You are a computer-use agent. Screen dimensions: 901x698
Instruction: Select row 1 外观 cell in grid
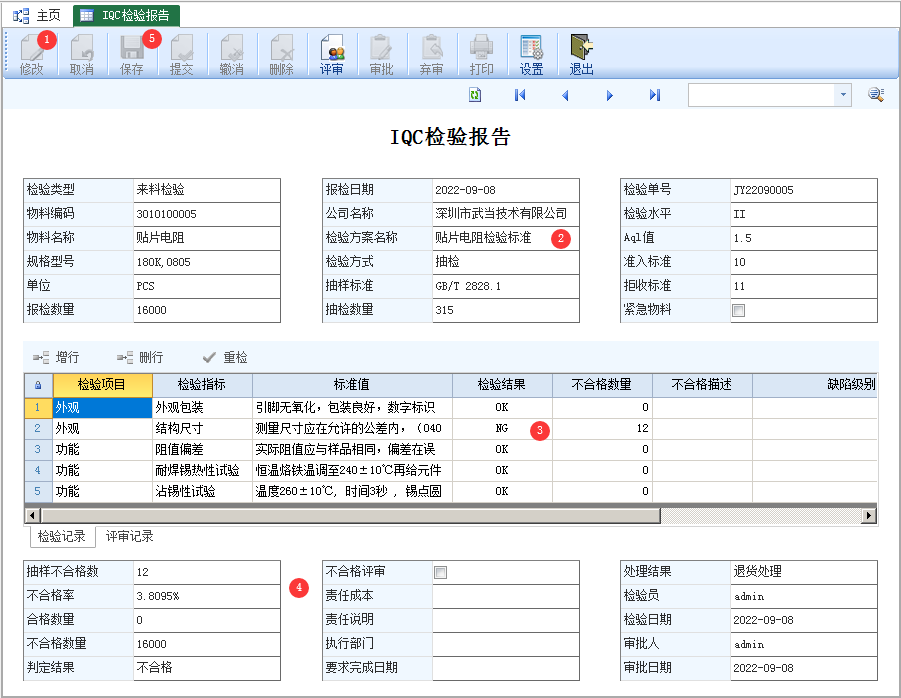coord(102,408)
